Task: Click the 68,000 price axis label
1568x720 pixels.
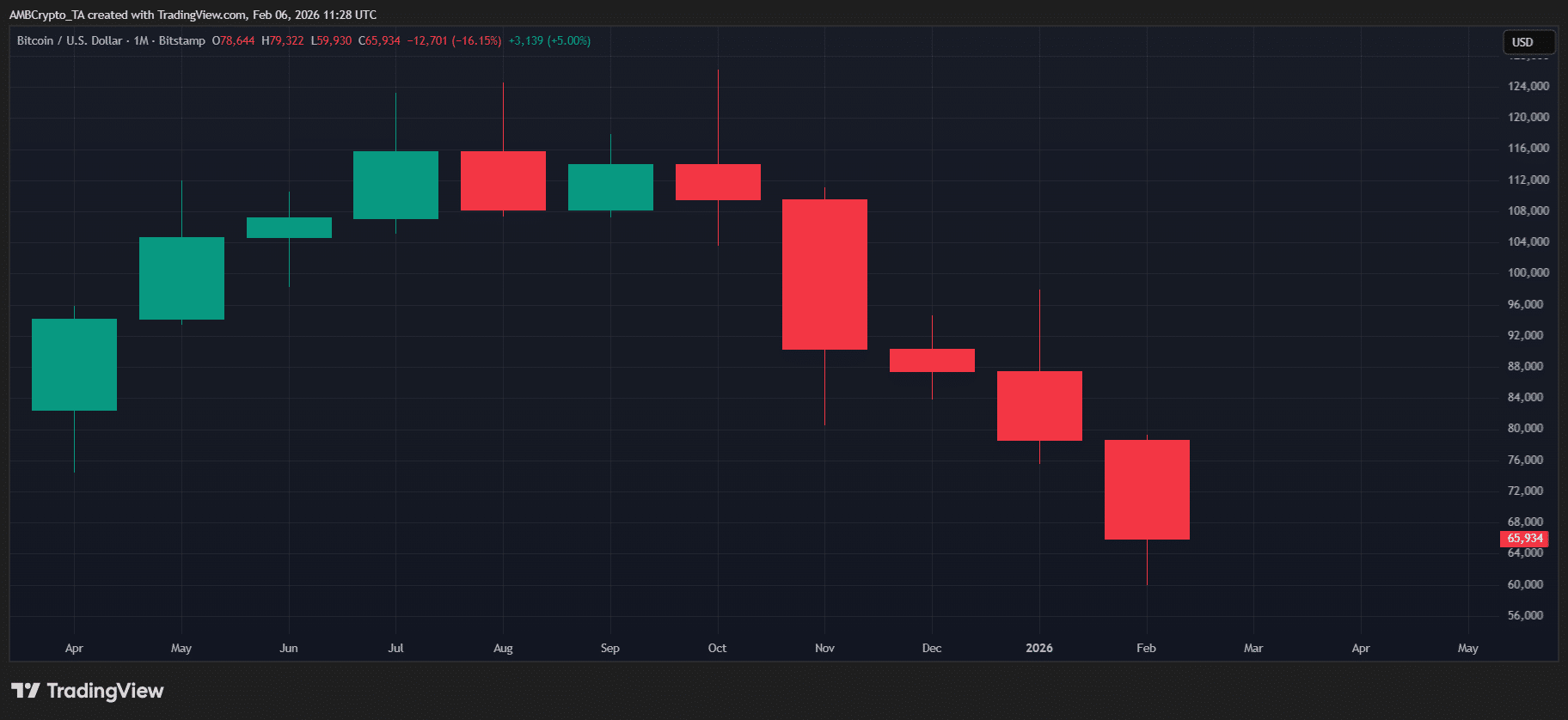Action: click(x=1526, y=522)
